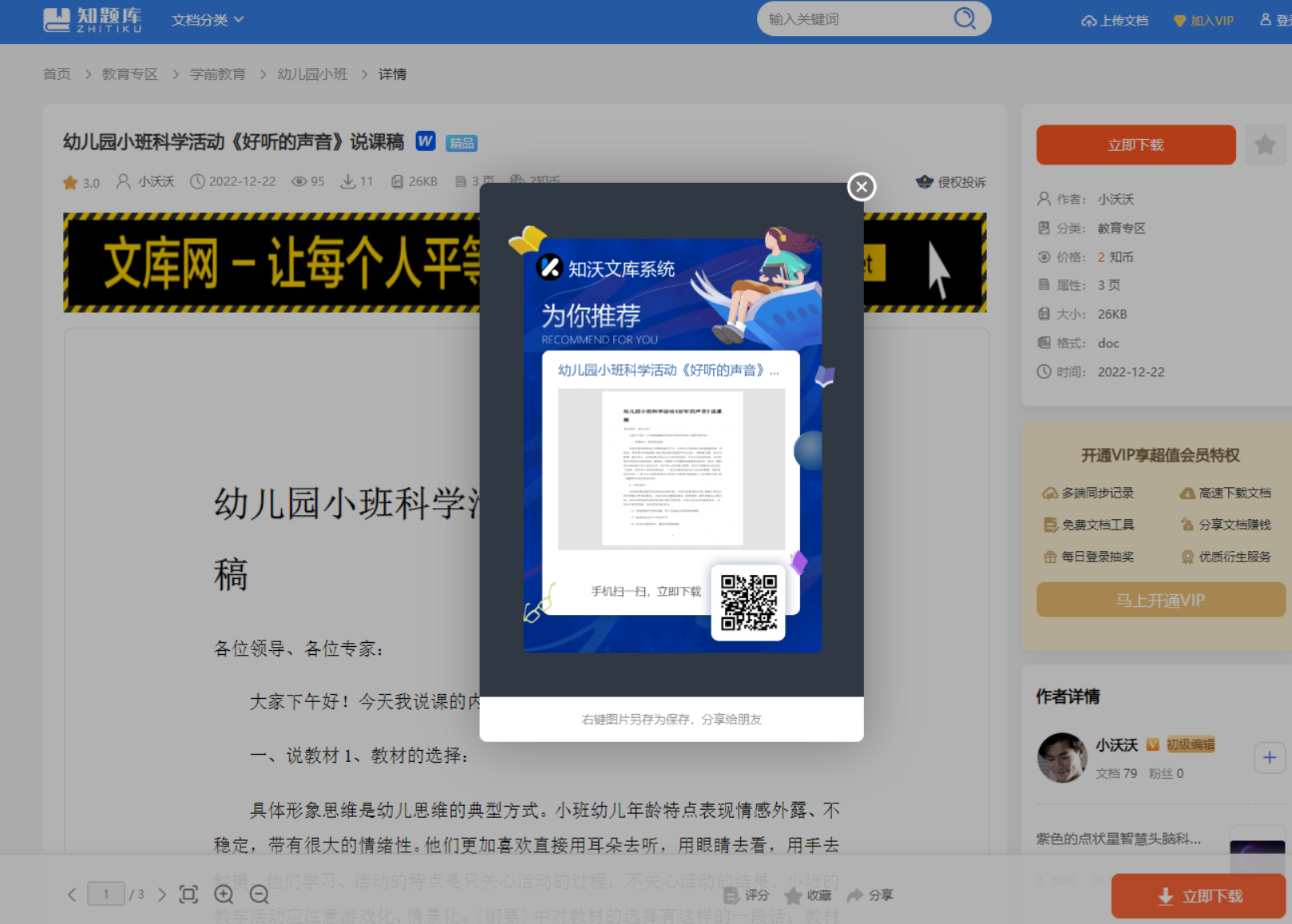Toggle the favorite star beside download button

coord(1265,145)
